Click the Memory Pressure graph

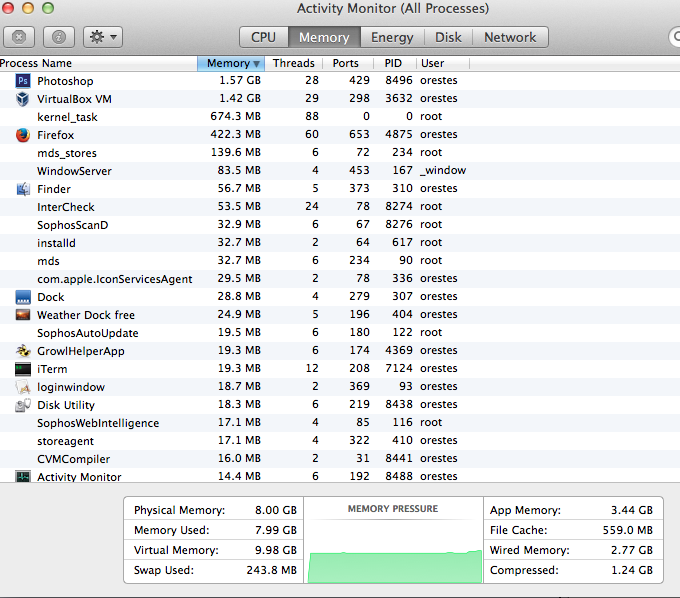pyautogui.click(x=393, y=540)
